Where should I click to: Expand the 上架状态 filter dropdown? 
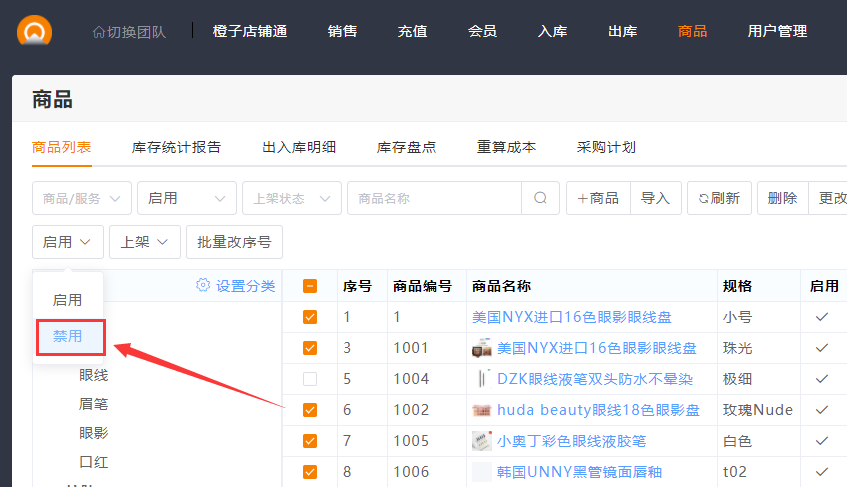291,198
